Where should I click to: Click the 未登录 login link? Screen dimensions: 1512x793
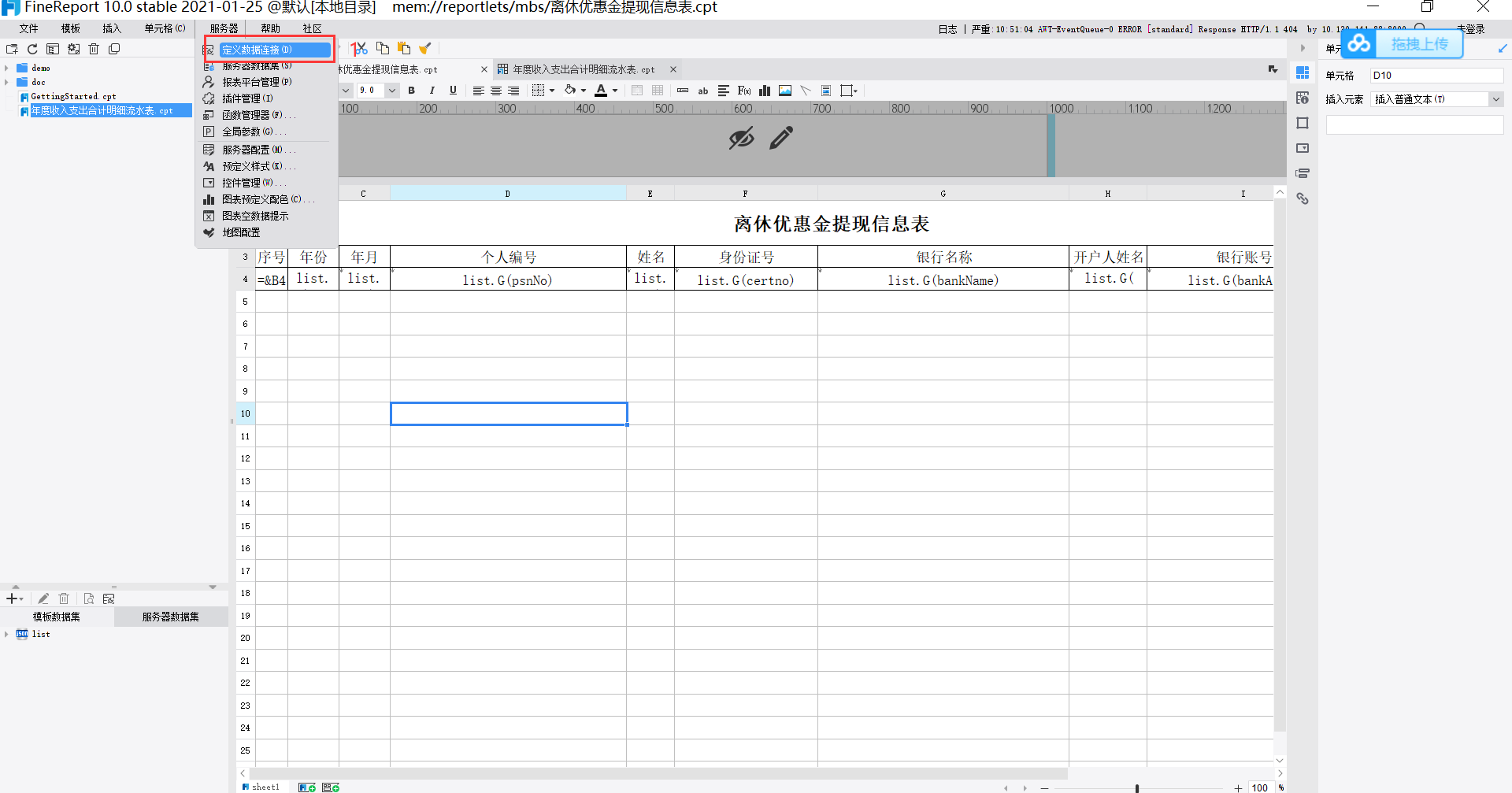(1471, 29)
